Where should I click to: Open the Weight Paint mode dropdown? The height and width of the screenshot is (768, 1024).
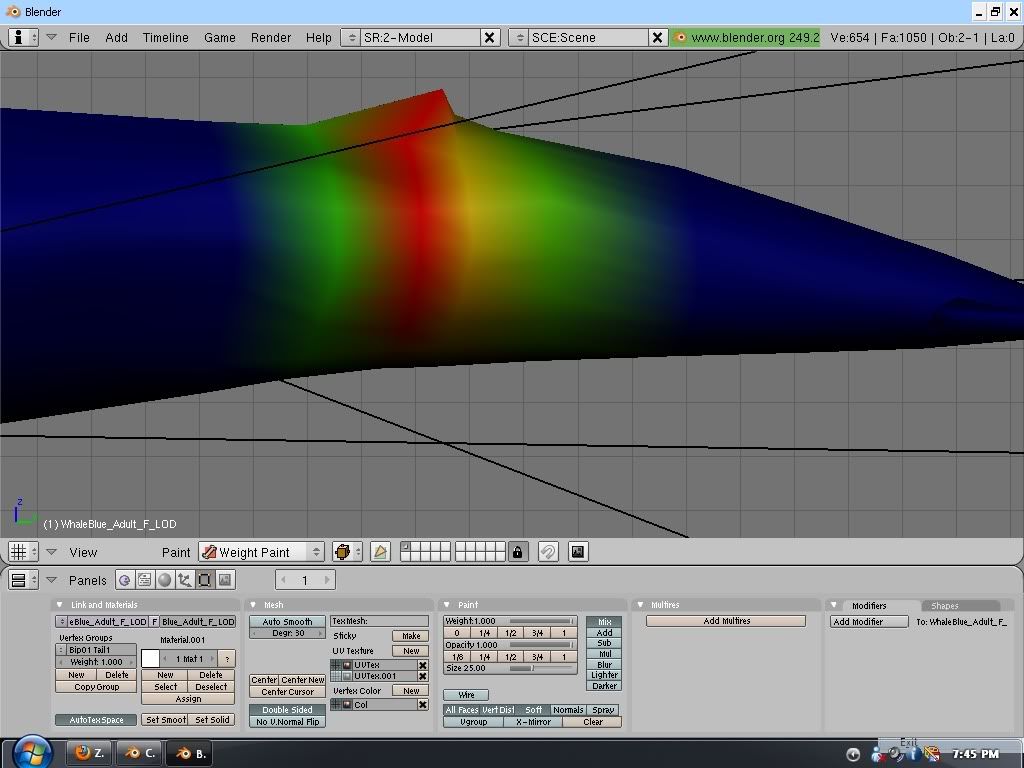click(x=262, y=552)
